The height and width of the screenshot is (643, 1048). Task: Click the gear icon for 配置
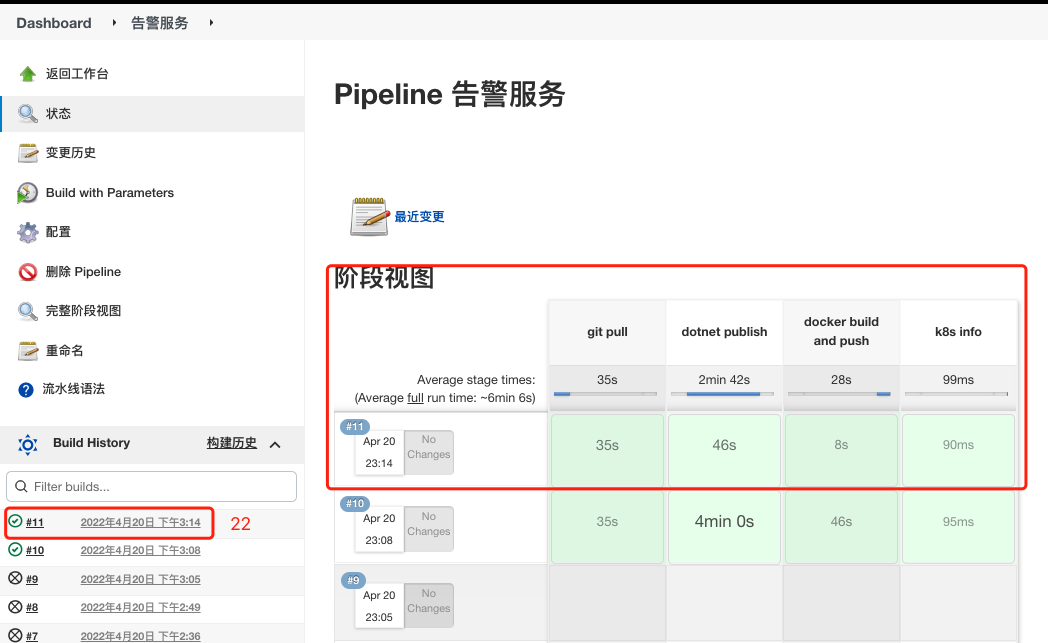tap(27, 232)
